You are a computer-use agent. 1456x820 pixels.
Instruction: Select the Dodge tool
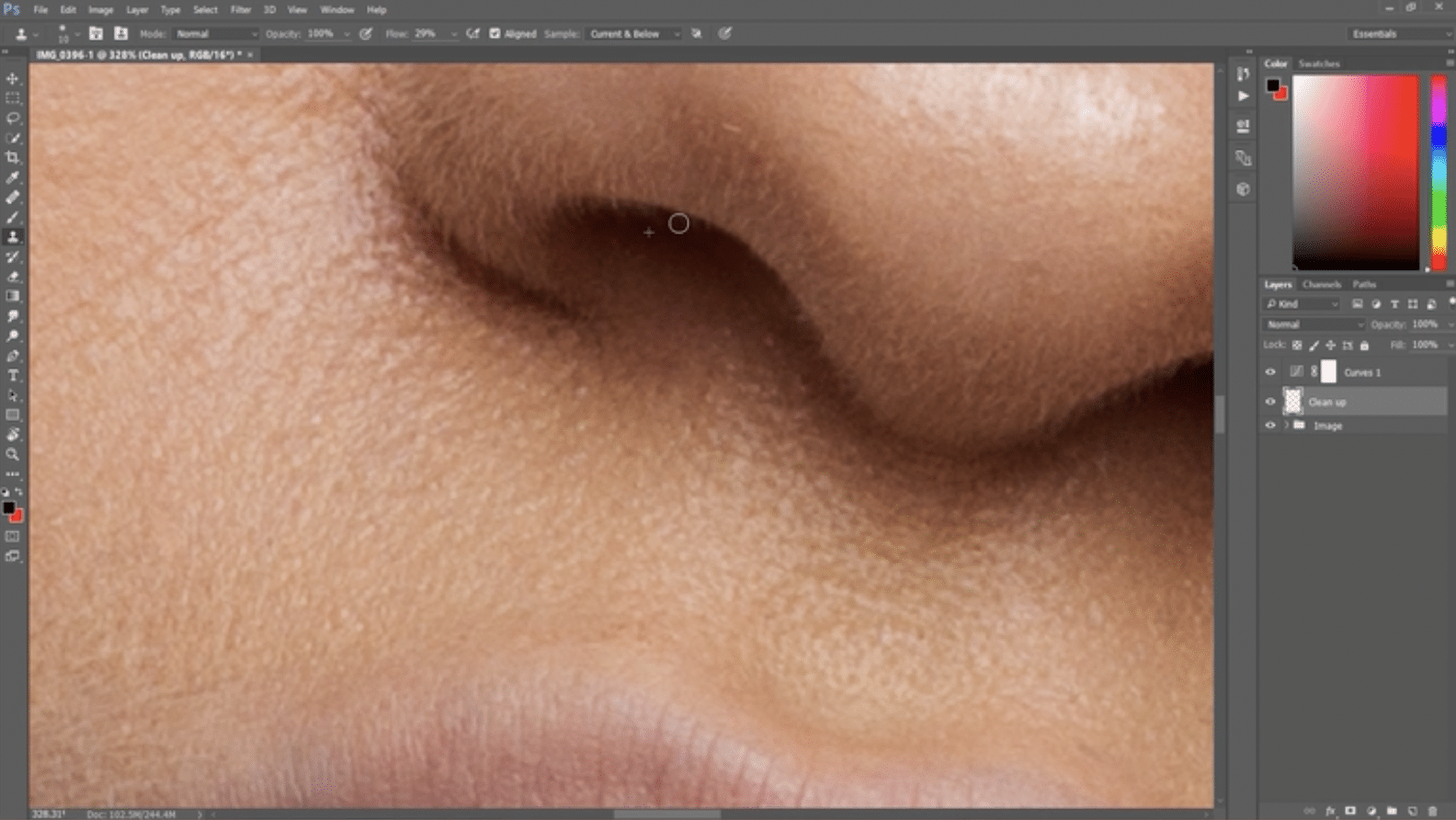pyautogui.click(x=13, y=336)
